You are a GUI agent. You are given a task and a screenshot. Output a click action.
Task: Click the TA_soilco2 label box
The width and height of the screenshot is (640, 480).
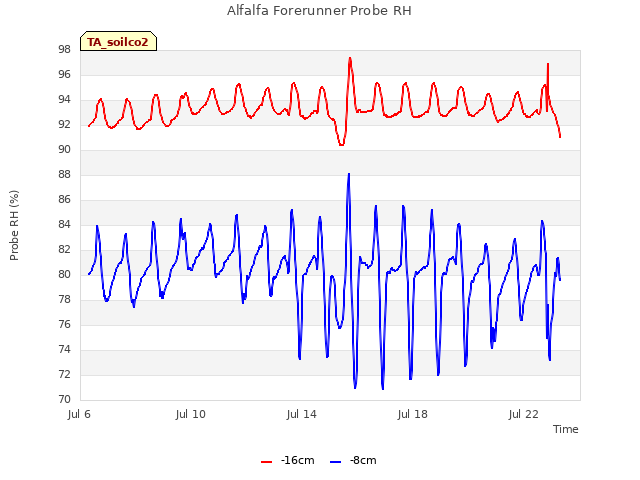(x=118, y=41)
